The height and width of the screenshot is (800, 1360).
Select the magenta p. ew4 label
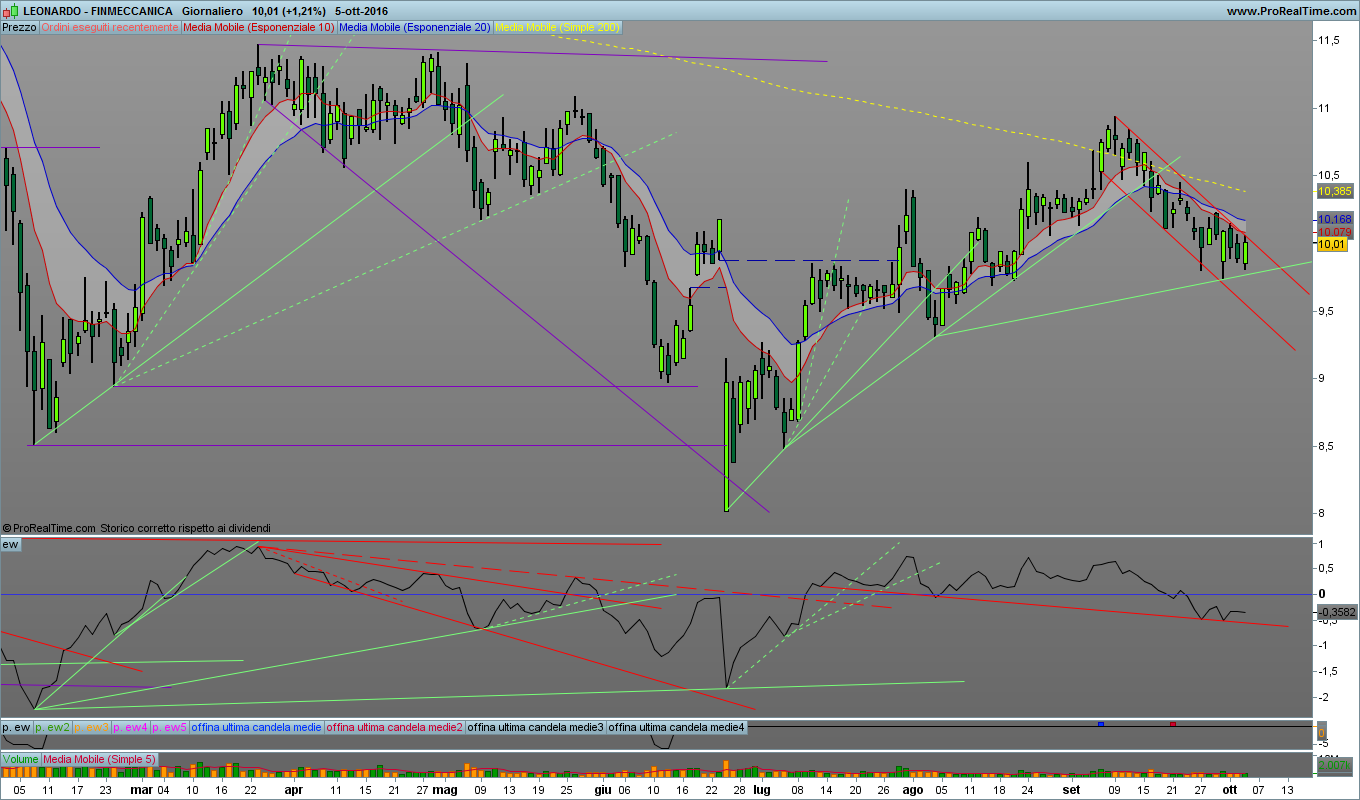pos(131,727)
